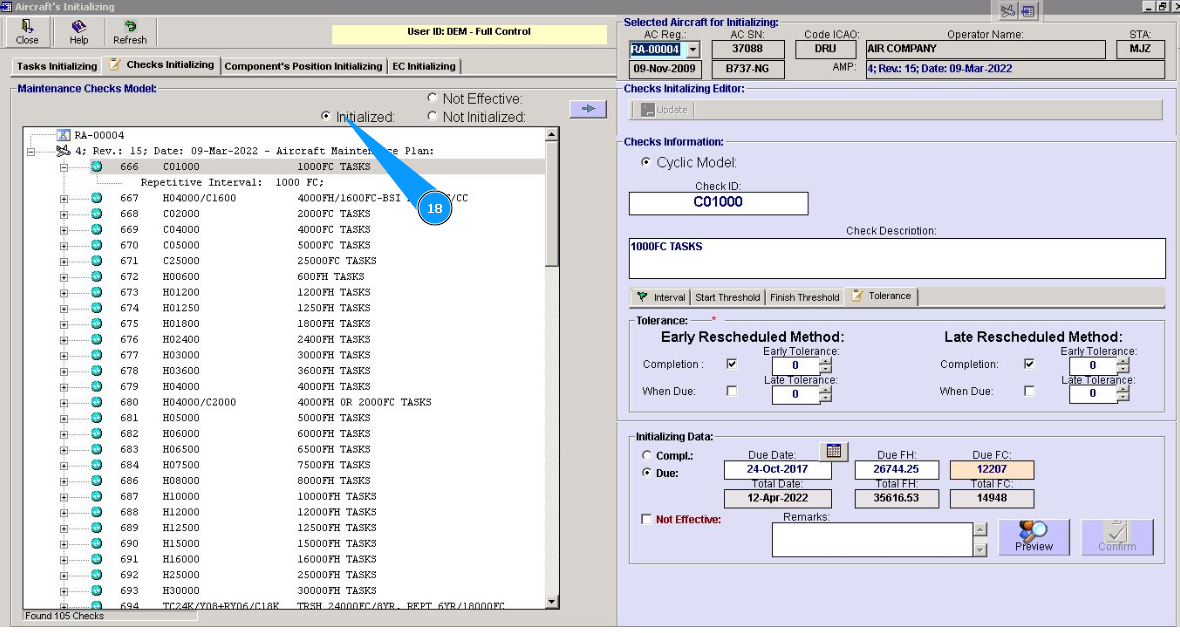Screen dimensions: 1180x633
Task: Open the AC Reg. dropdown
Action: point(693,49)
